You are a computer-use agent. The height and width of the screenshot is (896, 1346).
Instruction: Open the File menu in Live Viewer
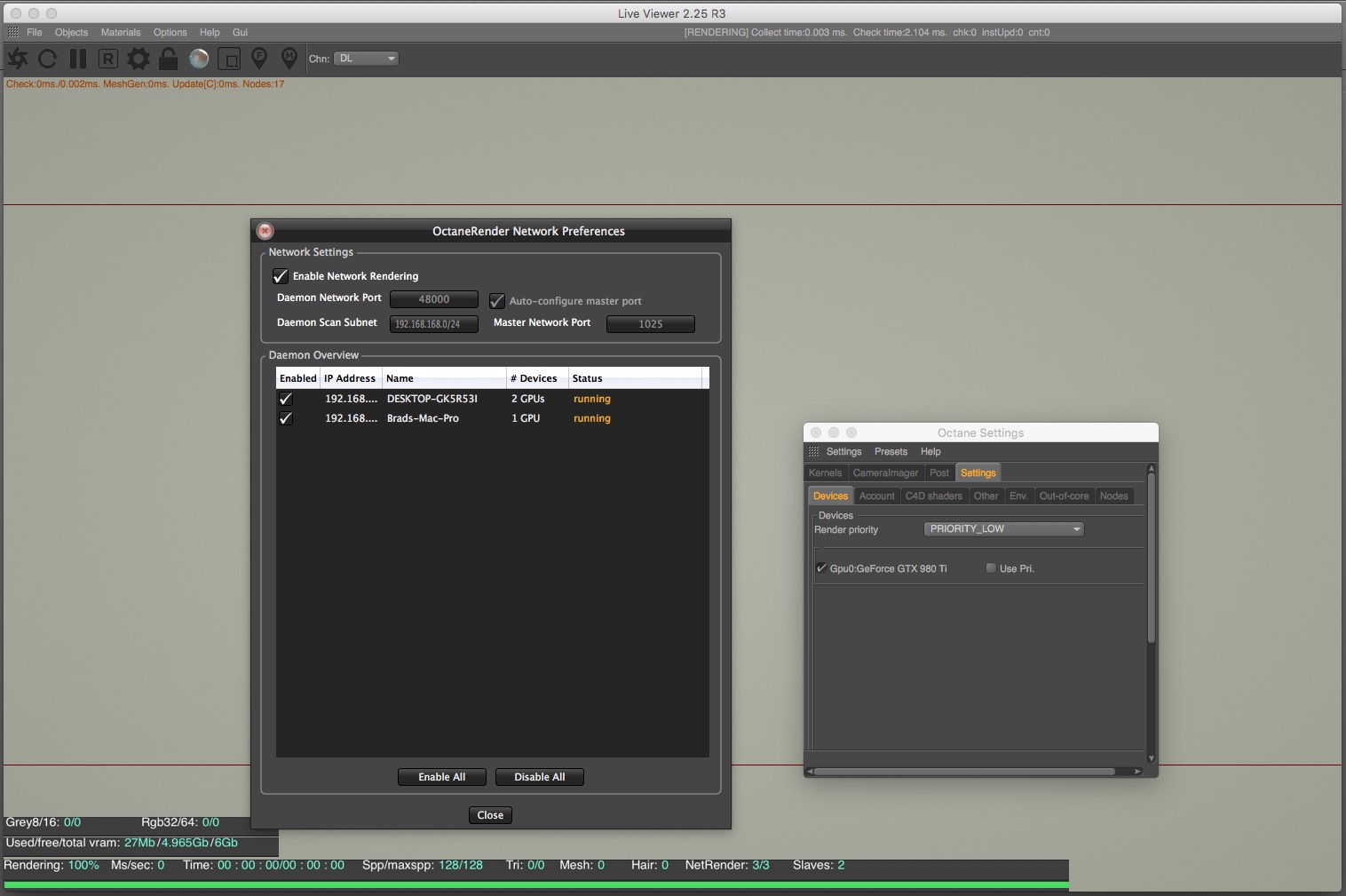(x=35, y=32)
